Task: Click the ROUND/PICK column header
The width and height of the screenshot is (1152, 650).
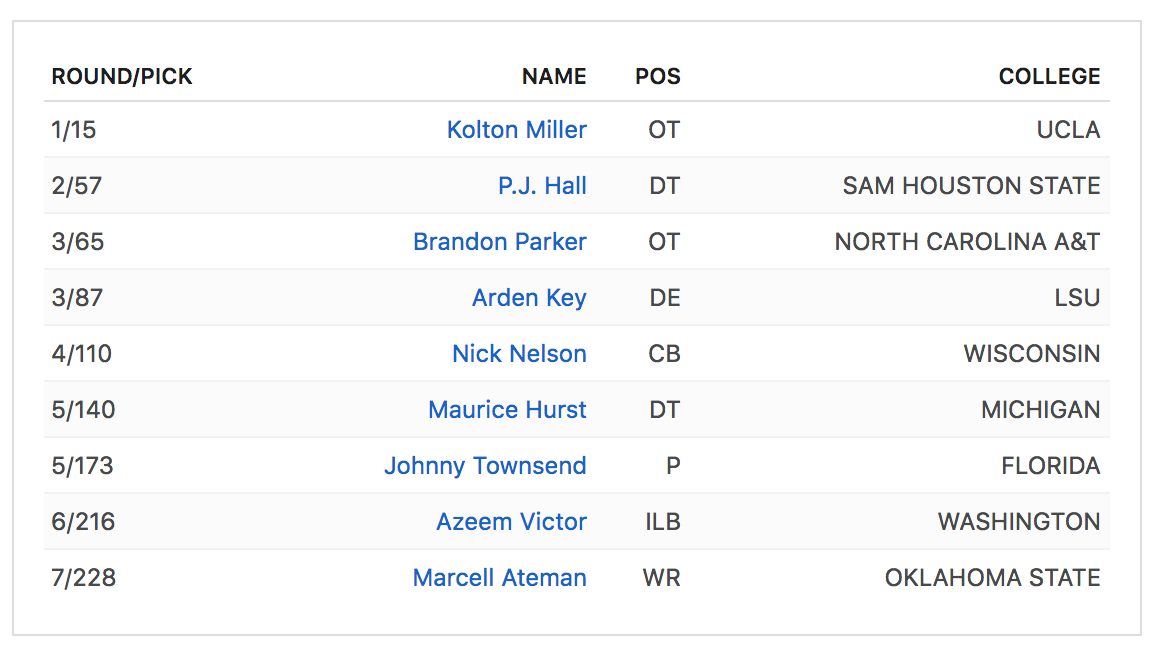Action: [122, 76]
